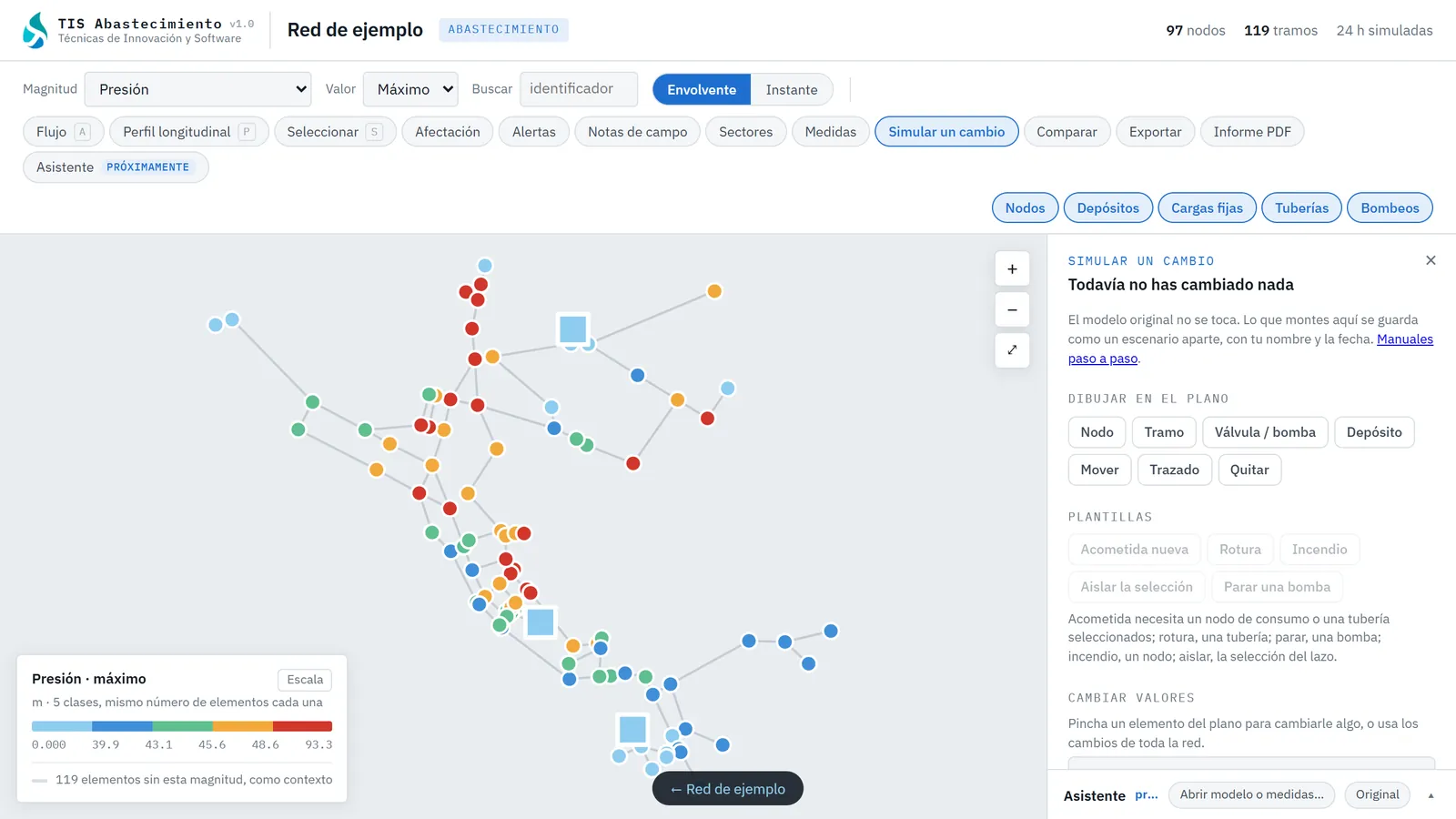The height and width of the screenshot is (819, 1456).
Task: Fit the network to view with the expand icon
Action: (1012, 350)
